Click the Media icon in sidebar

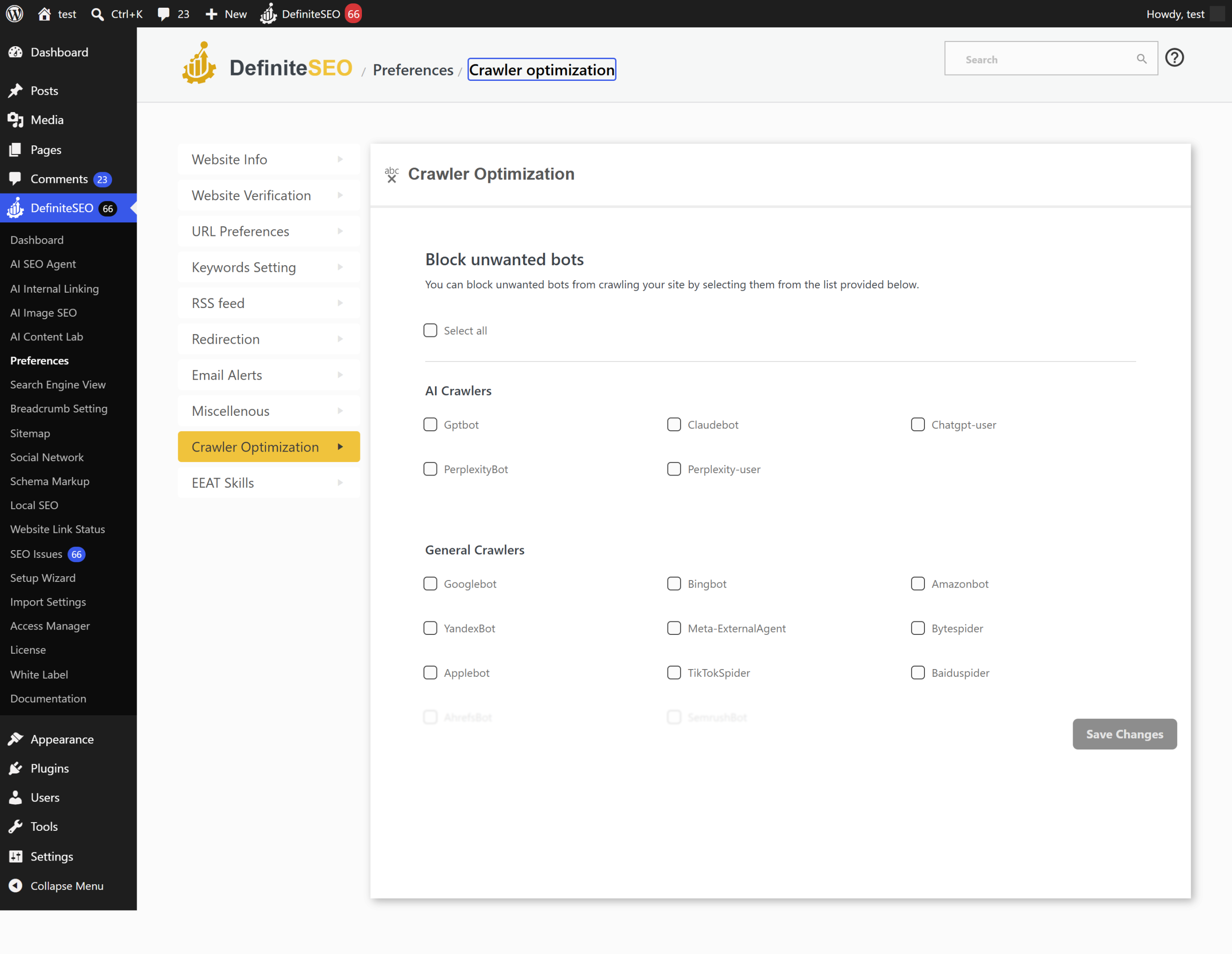(x=16, y=119)
